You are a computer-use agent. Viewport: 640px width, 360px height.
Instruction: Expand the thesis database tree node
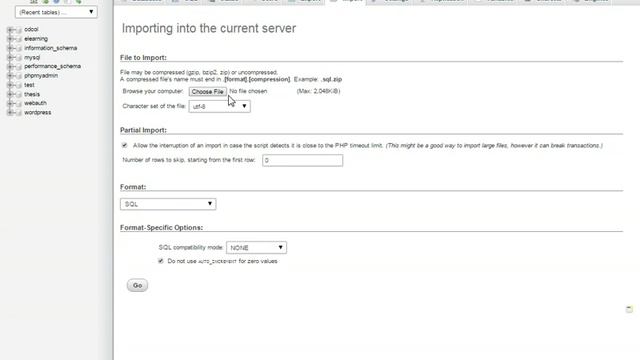(10, 95)
